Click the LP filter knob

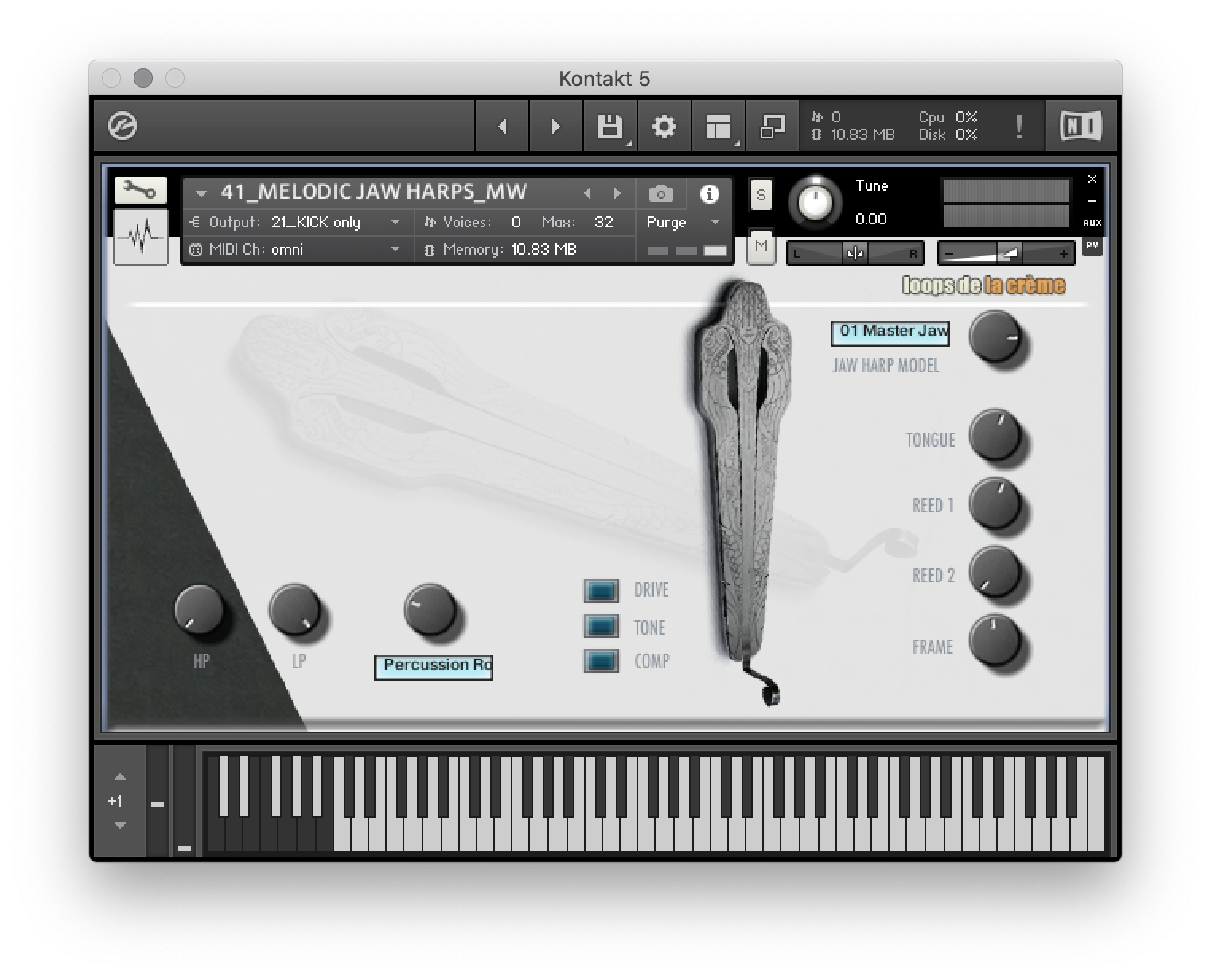pyautogui.click(x=294, y=610)
